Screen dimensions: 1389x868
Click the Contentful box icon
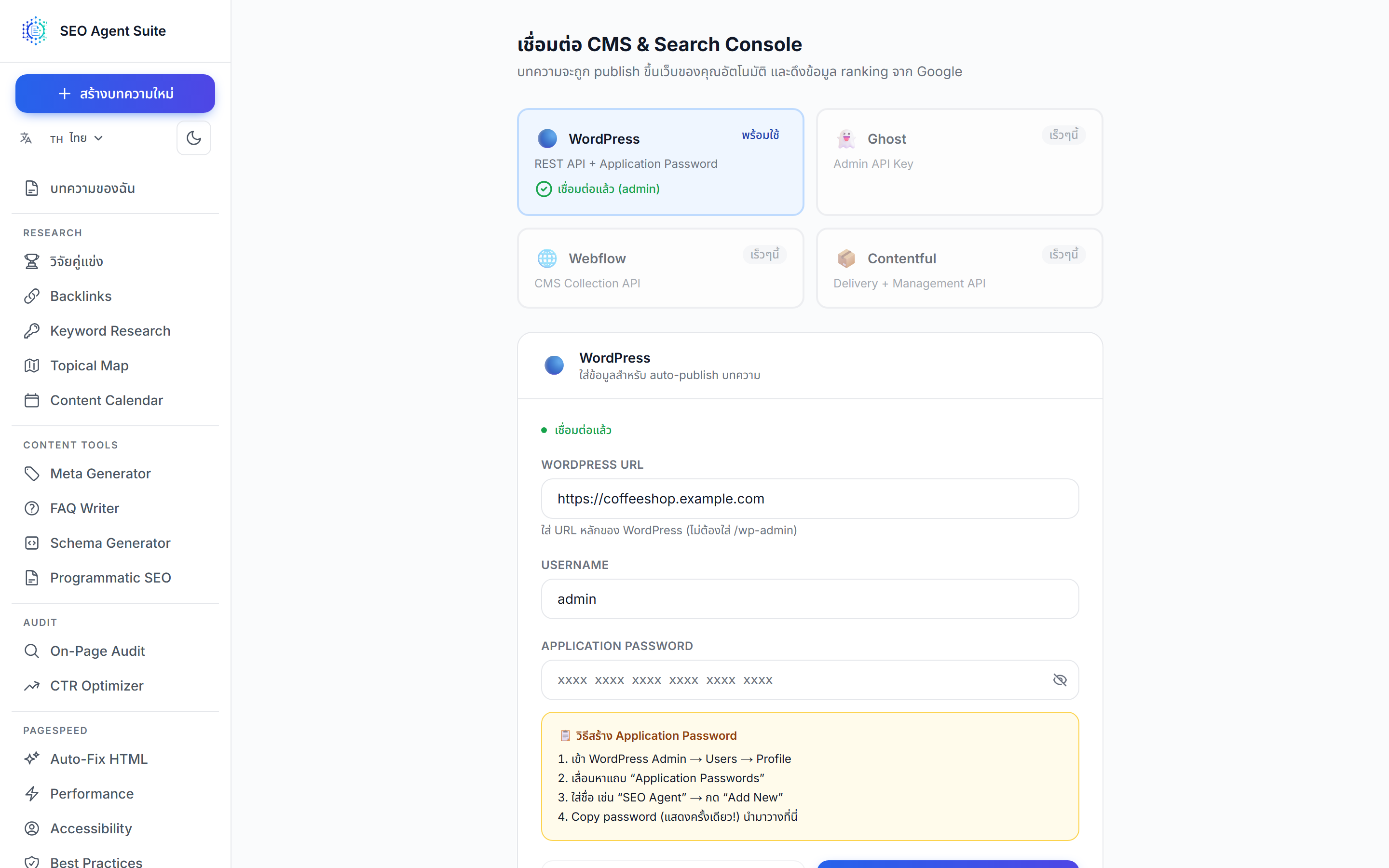tap(846, 258)
